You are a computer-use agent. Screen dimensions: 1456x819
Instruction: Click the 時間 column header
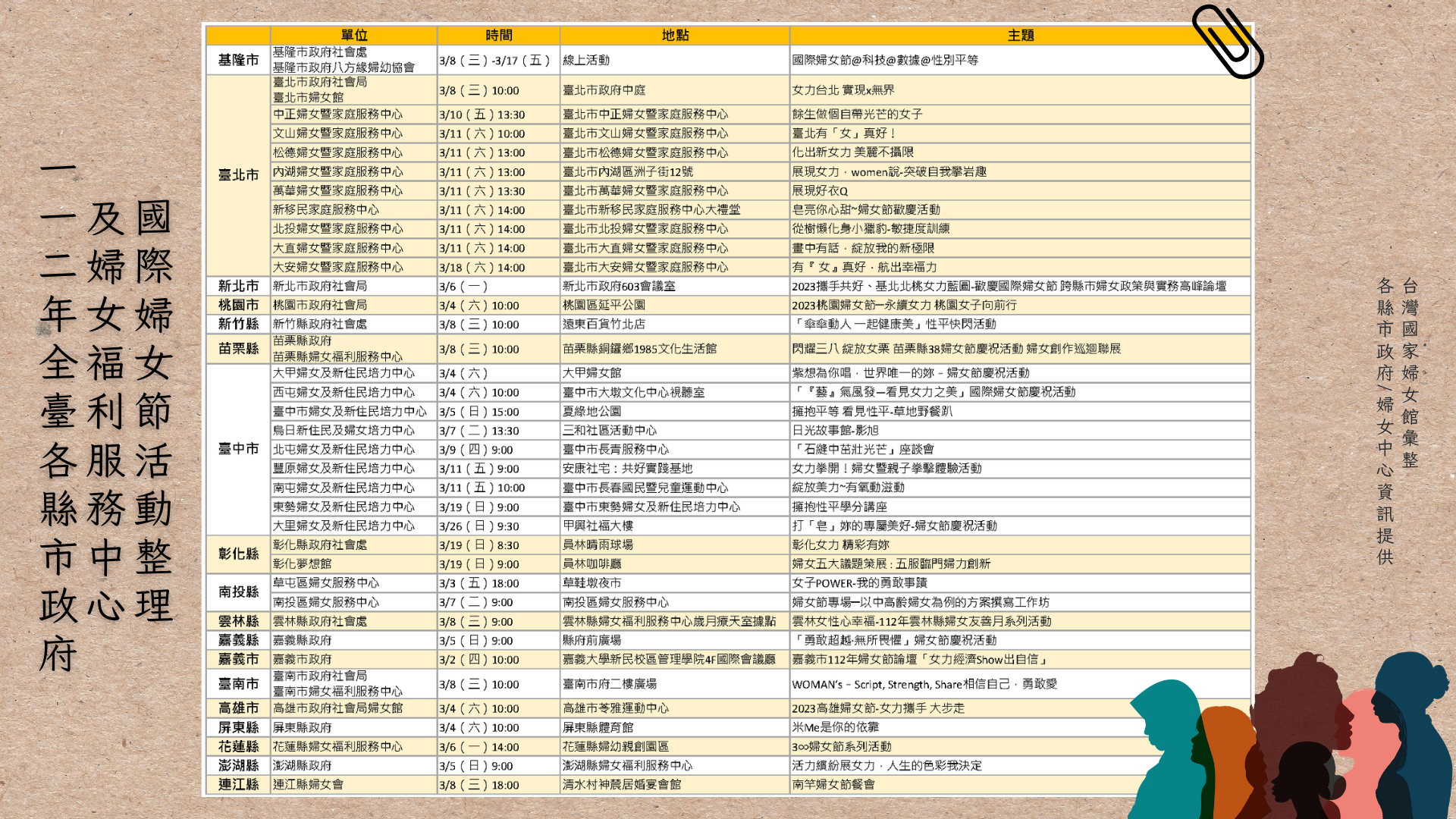[x=498, y=35]
